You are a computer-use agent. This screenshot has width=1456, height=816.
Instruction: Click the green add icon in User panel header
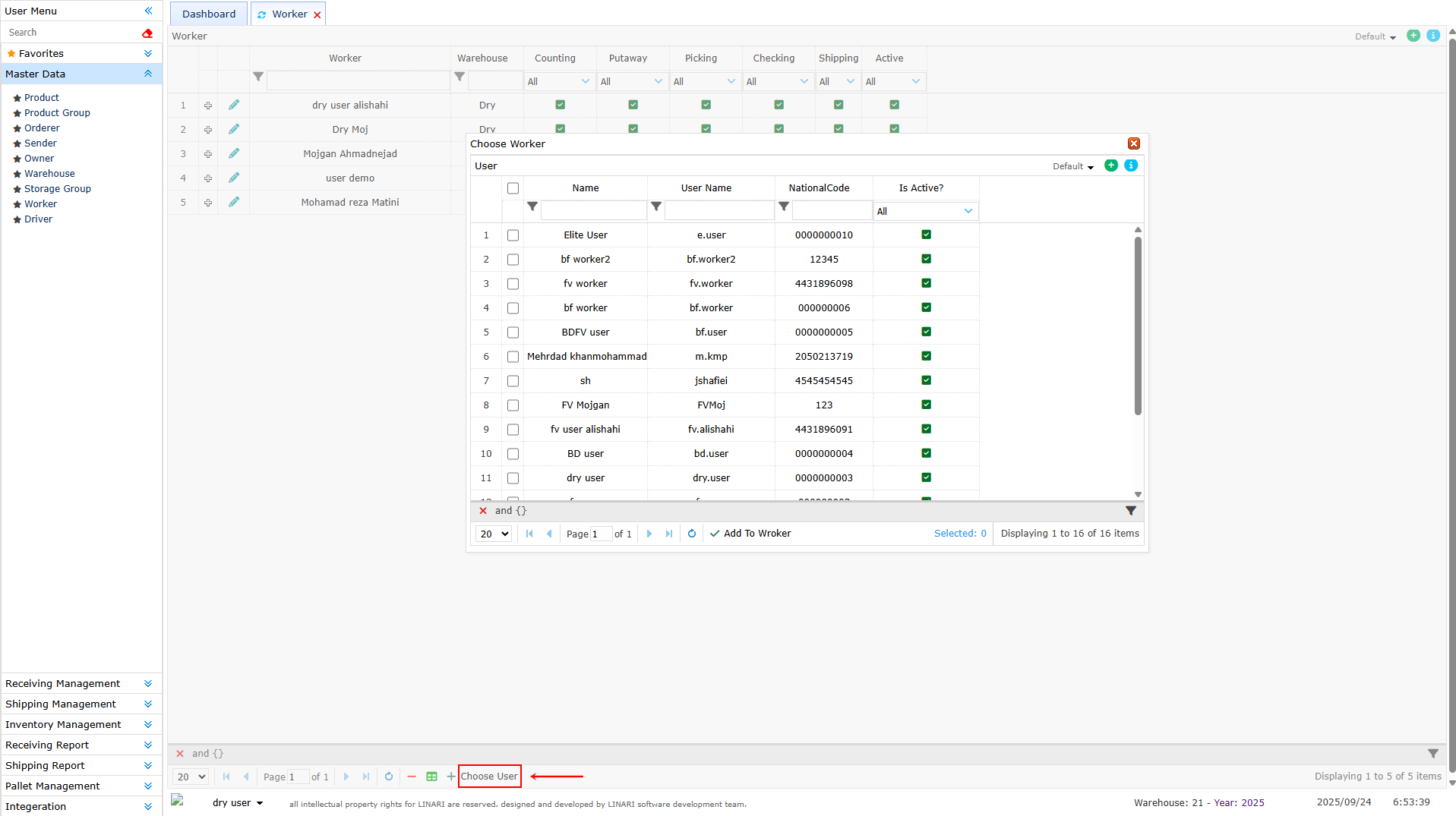[1110, 165]
